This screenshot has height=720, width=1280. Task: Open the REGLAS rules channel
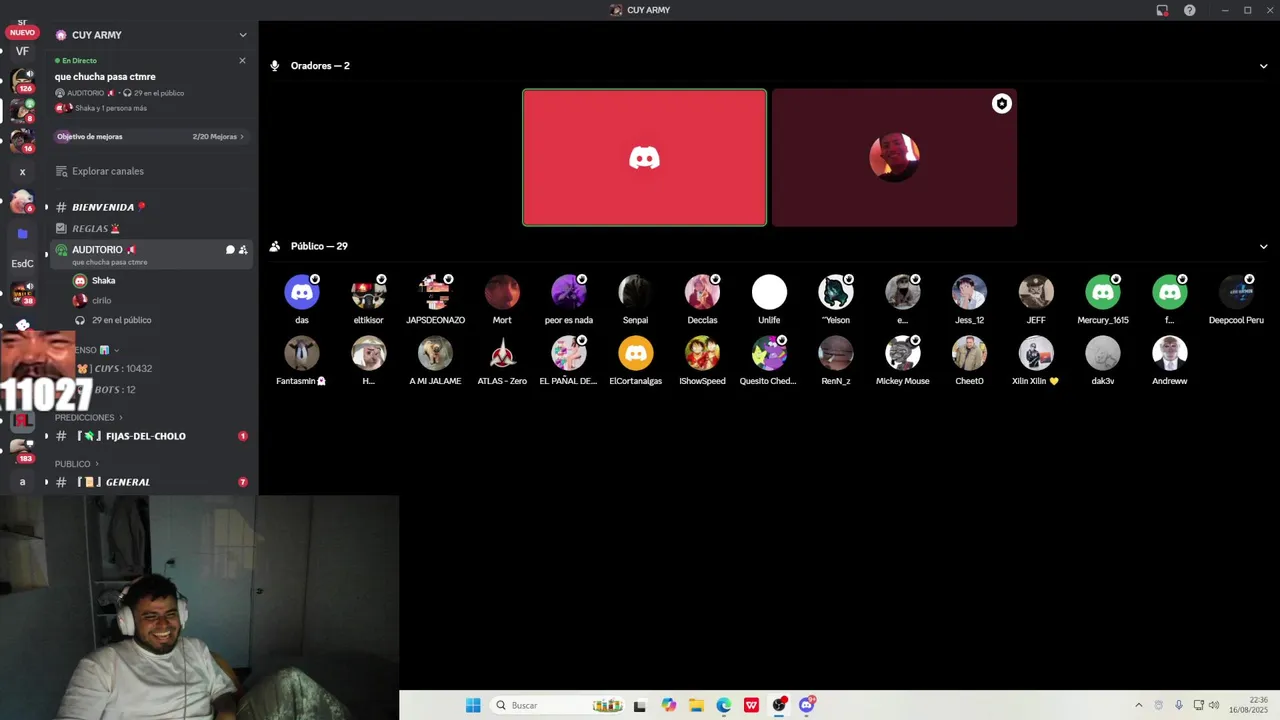point(96,228)
